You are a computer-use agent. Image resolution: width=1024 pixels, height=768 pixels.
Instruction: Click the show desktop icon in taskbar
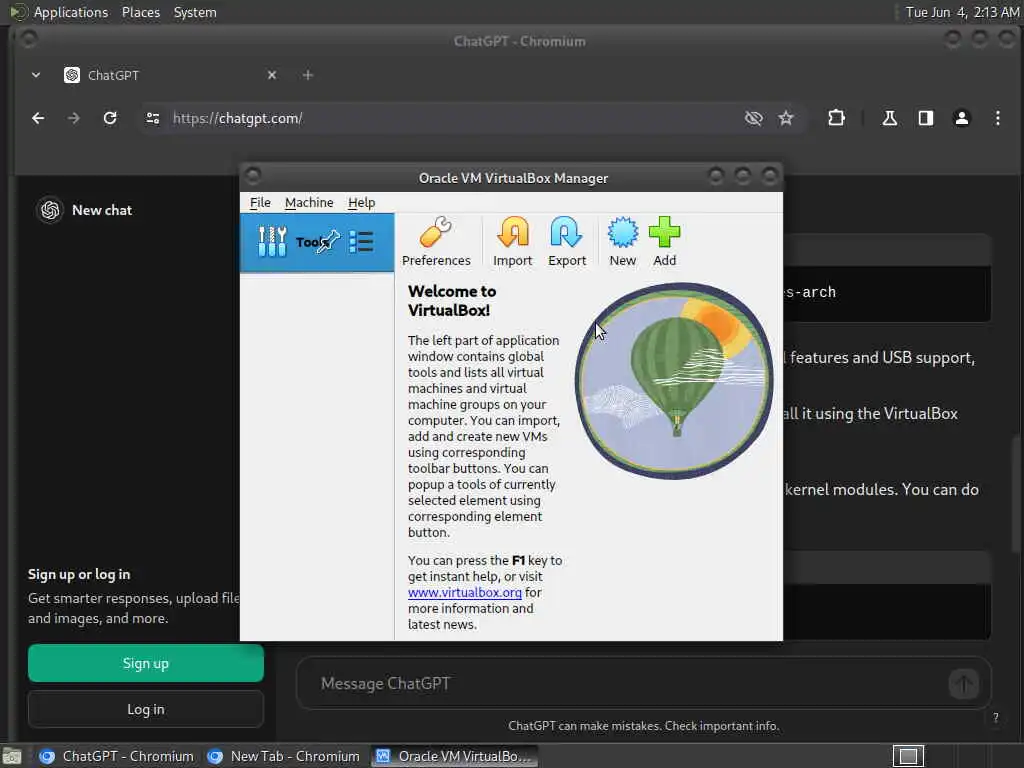[12, 757]
